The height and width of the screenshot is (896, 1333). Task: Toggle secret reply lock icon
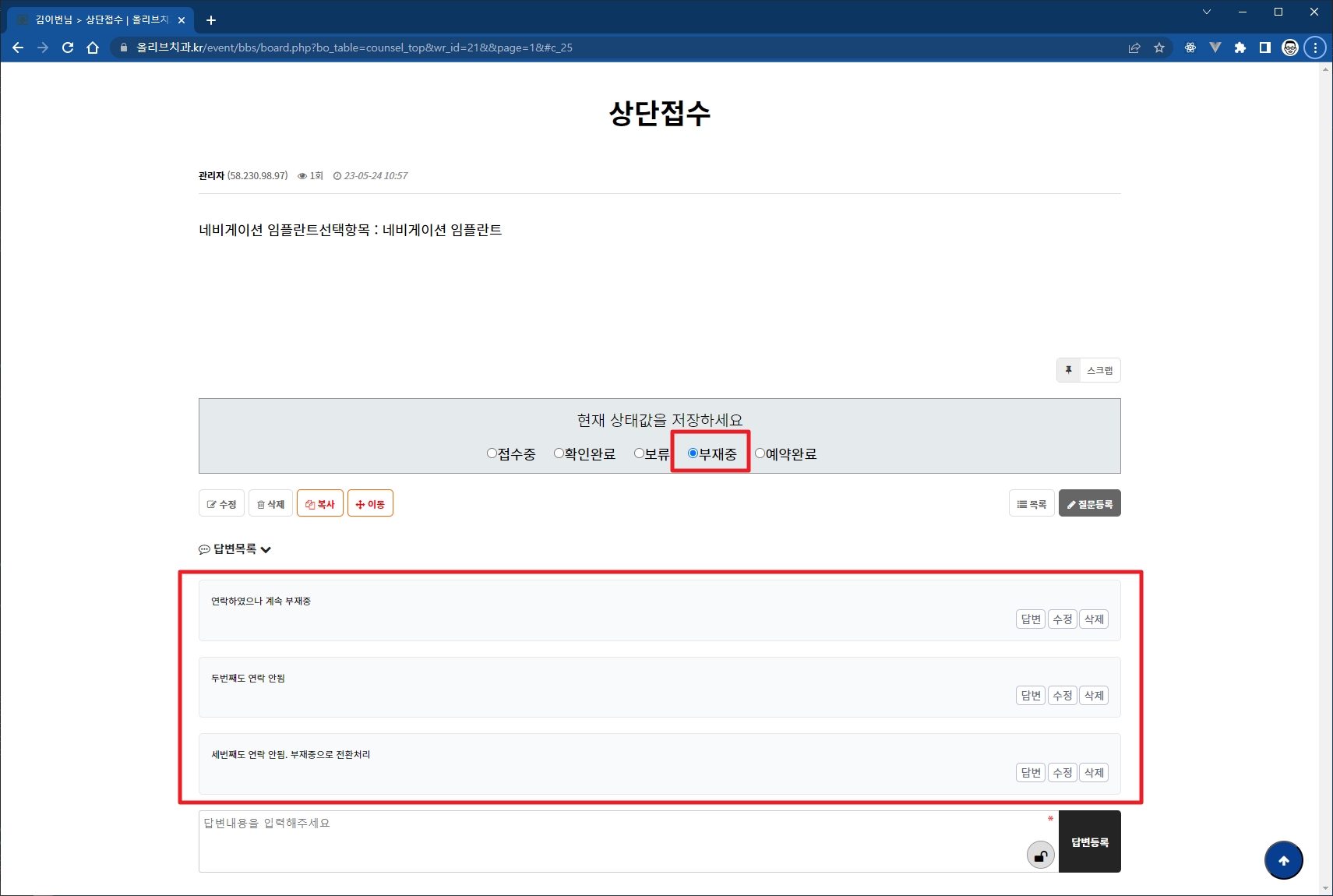(x=1040, y=855)
